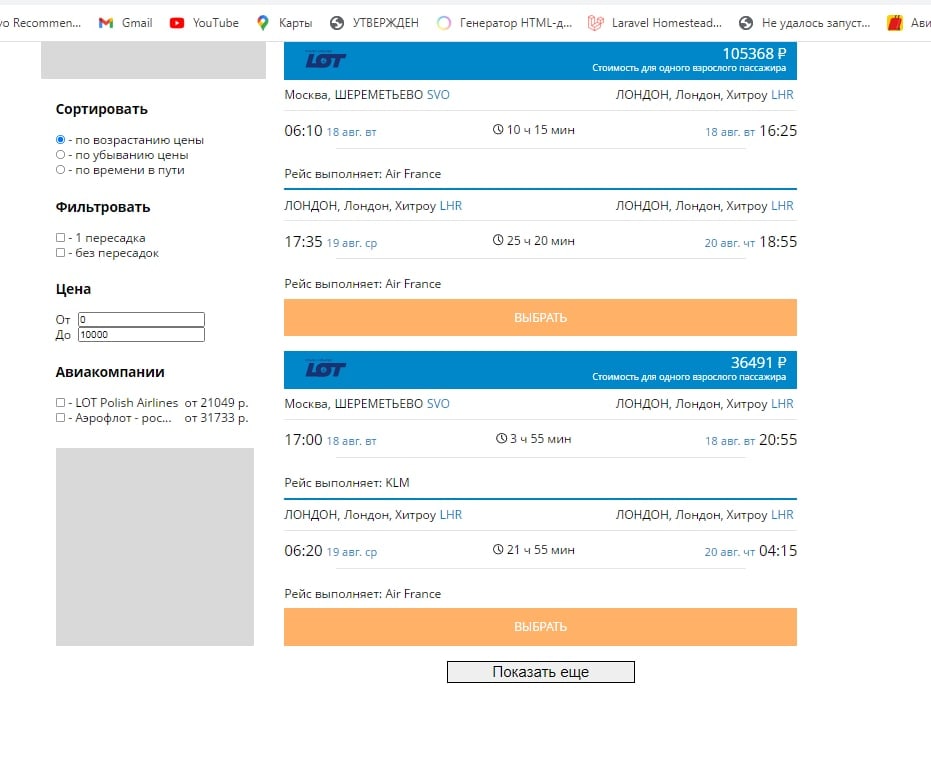
Task: Click the Показать еще button
Action: 540,672
